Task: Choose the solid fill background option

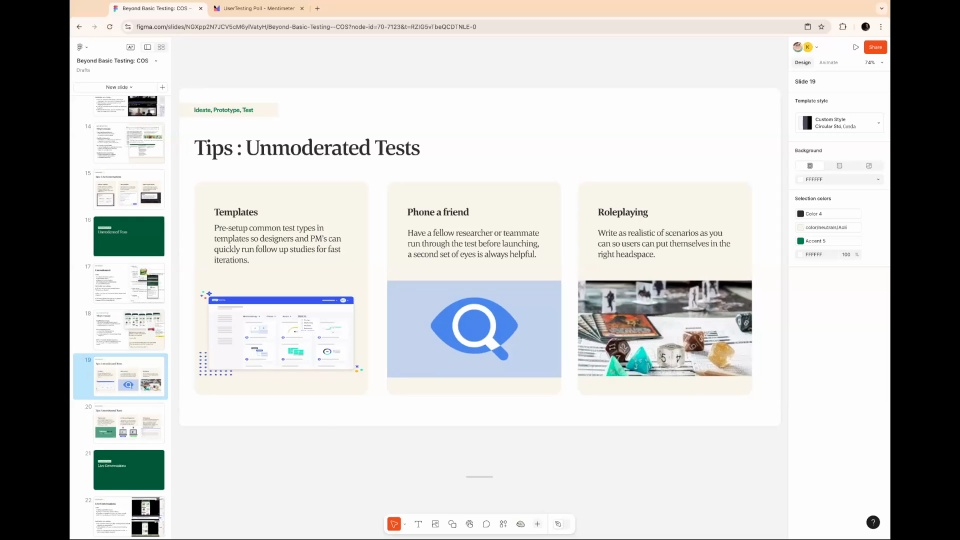Action: tap(809, 166)
